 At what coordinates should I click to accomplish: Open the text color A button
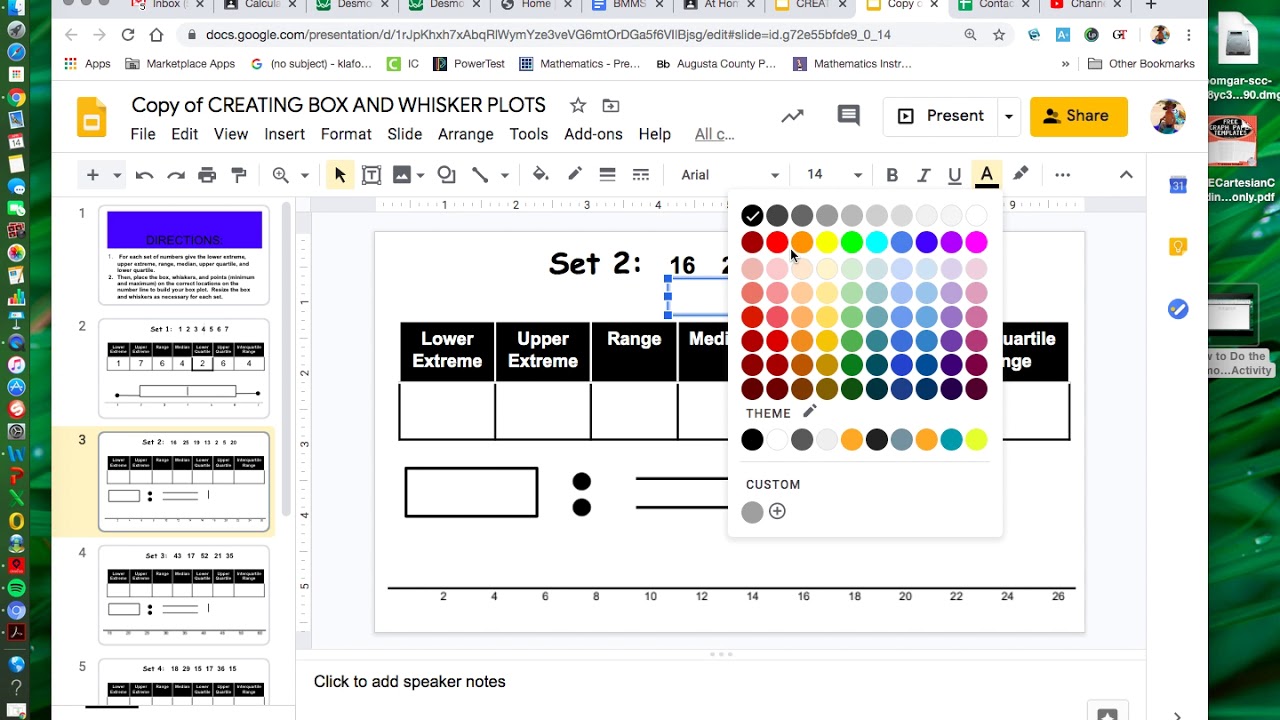[x=987, y=176]
